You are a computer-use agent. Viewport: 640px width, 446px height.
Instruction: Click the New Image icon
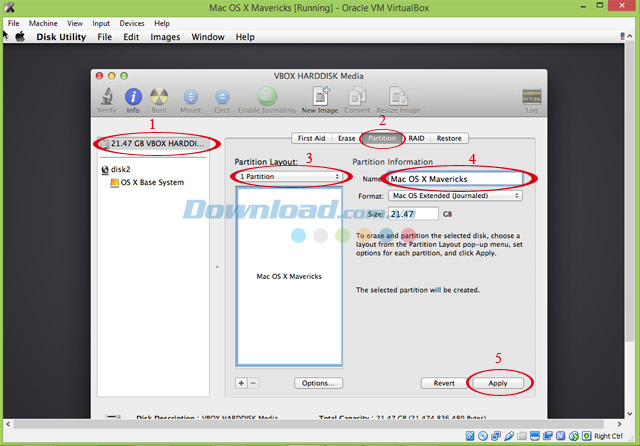(320, 96)
